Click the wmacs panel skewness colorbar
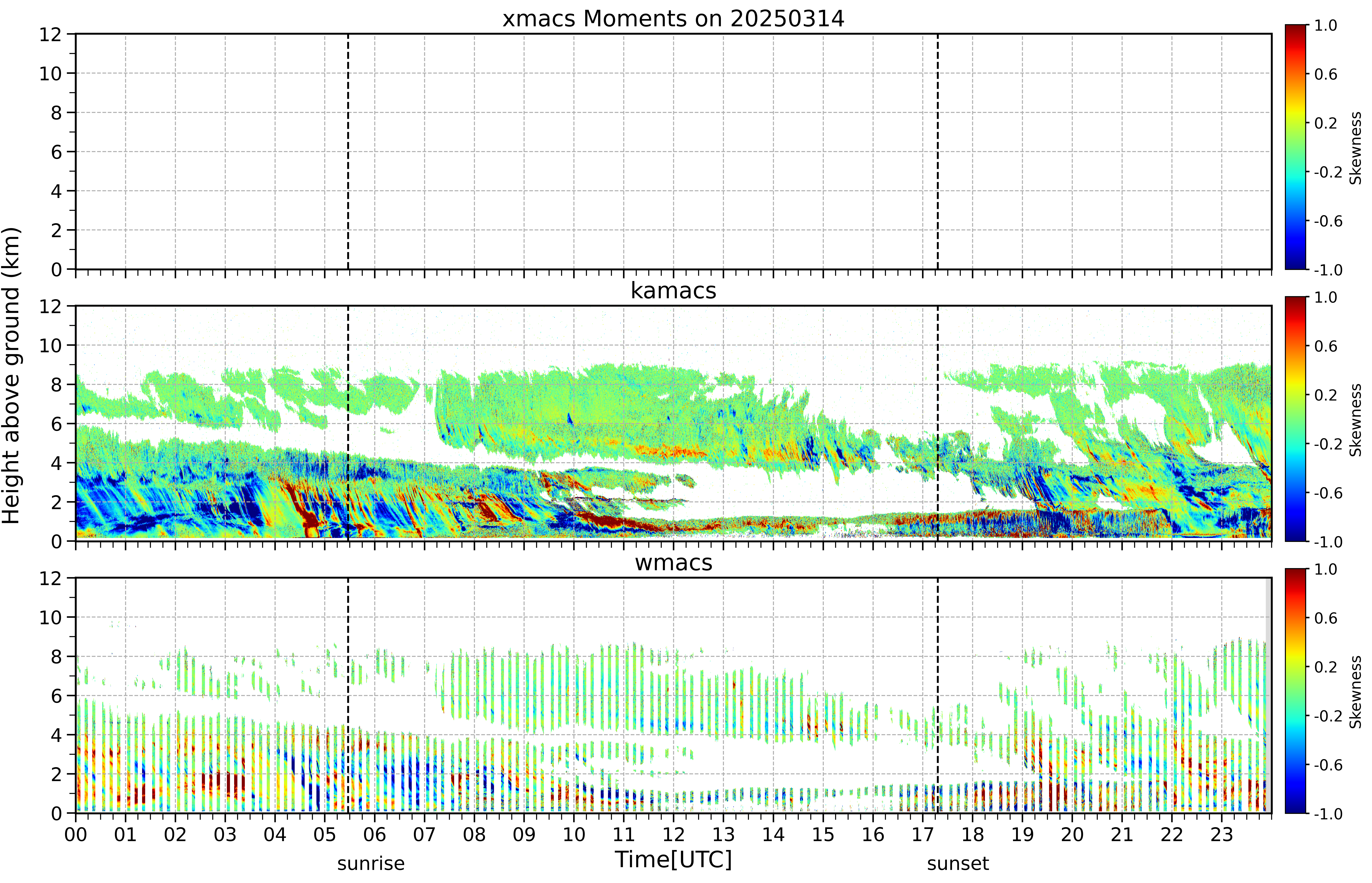The height and width of the screenshot is (883, 1372). [x=1295, y=691]
